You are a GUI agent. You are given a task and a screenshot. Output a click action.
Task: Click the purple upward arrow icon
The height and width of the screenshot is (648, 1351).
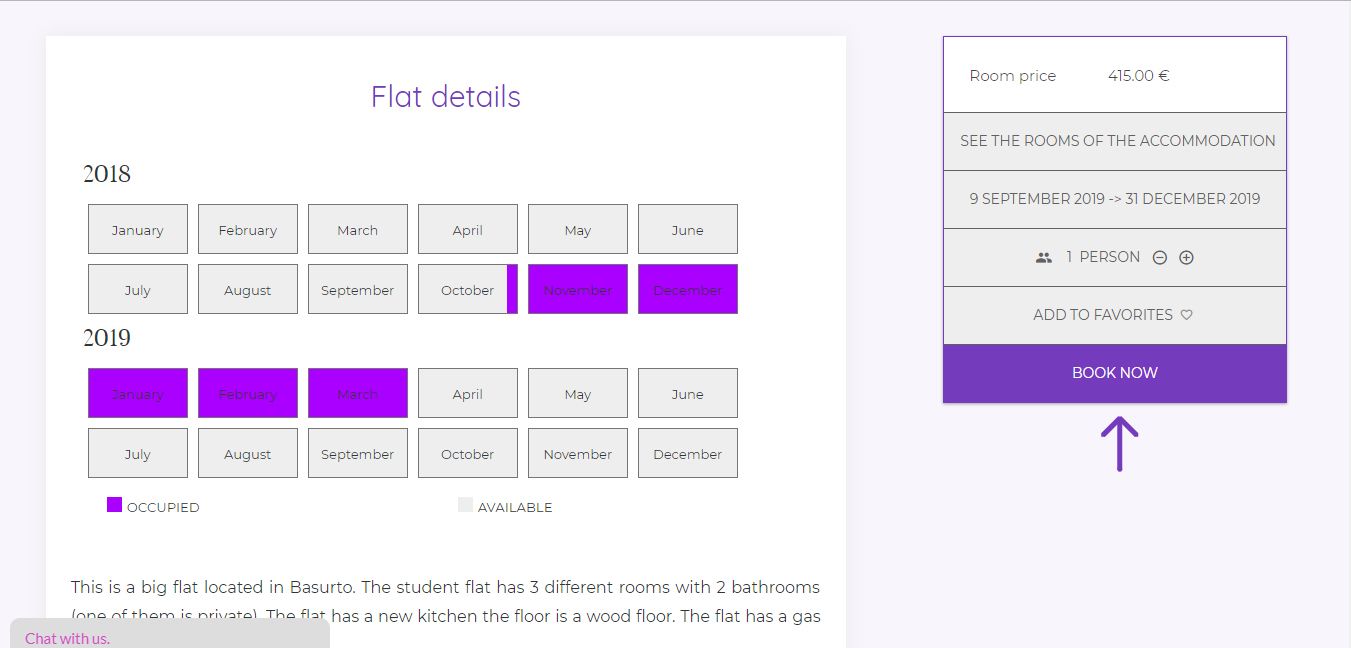[1119, 444]
